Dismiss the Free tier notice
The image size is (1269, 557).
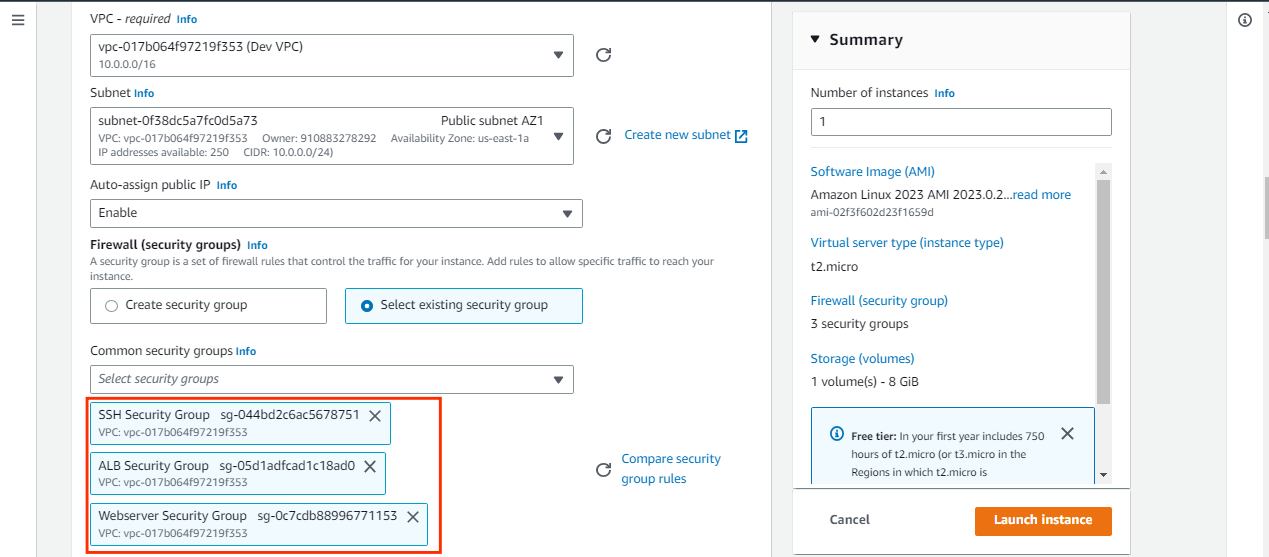(x=1067, y=434)
